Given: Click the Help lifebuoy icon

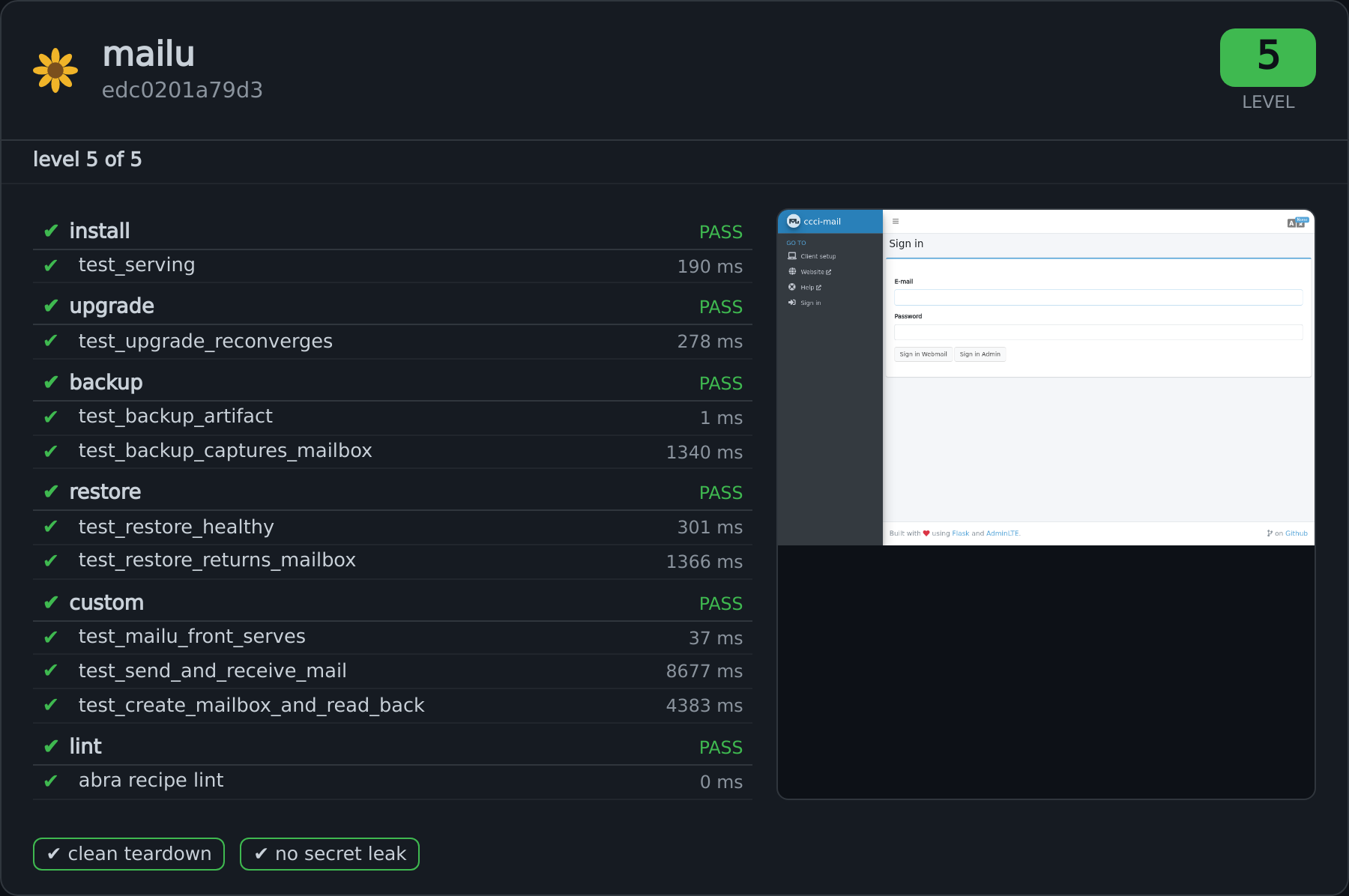Looking at the screenshot, I should 792,287.
